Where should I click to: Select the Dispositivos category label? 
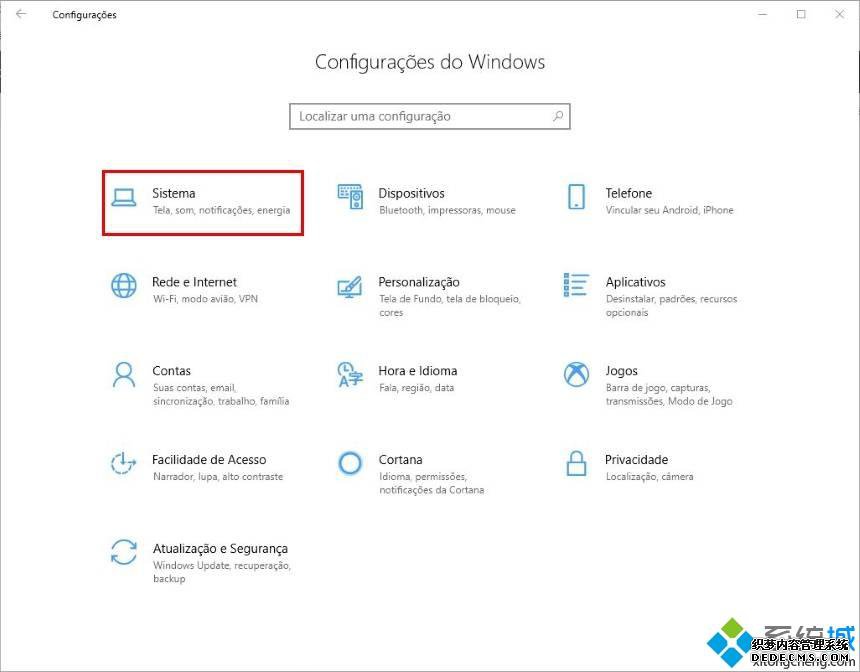[x=411, y=193]
